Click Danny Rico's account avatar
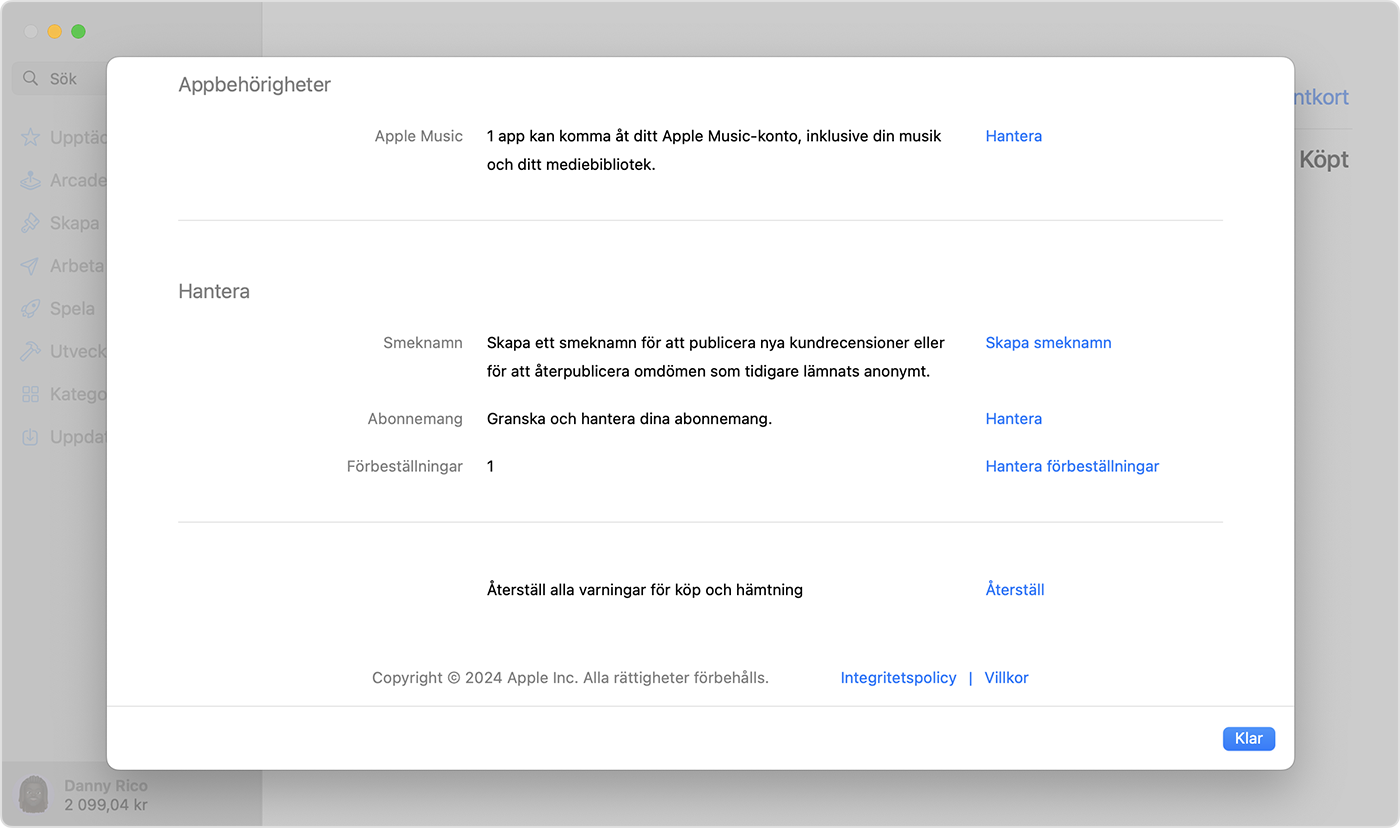Viewport: 1400px width, 828px height. coord(35,795)
